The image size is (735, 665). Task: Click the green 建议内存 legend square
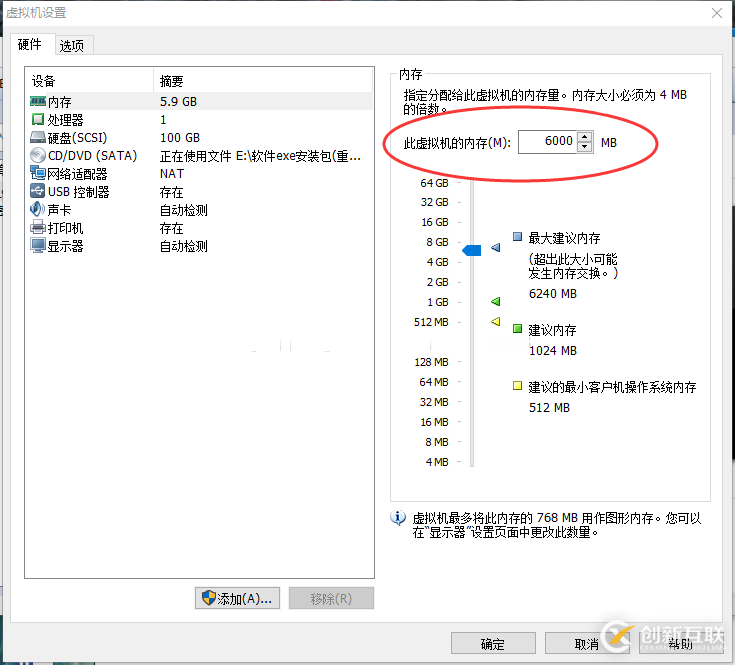coord(517,329)
